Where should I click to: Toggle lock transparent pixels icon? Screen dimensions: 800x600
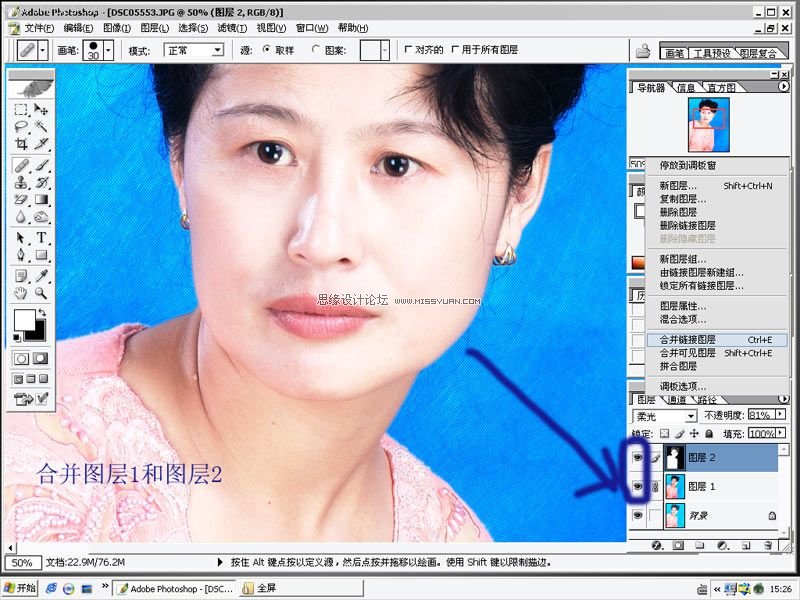(664, 434)
